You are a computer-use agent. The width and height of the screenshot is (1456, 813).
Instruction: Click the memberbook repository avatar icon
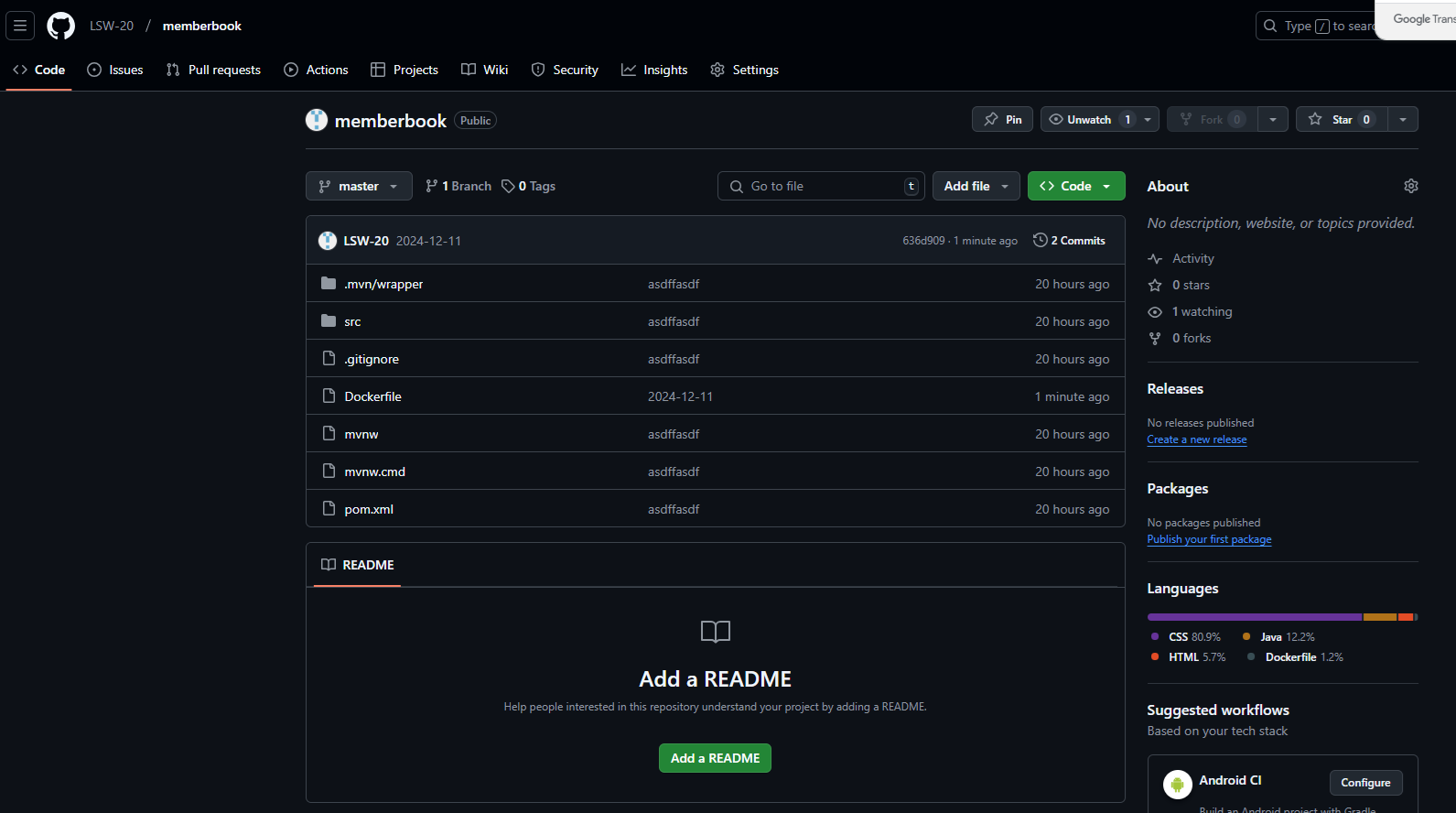point(317,120)
